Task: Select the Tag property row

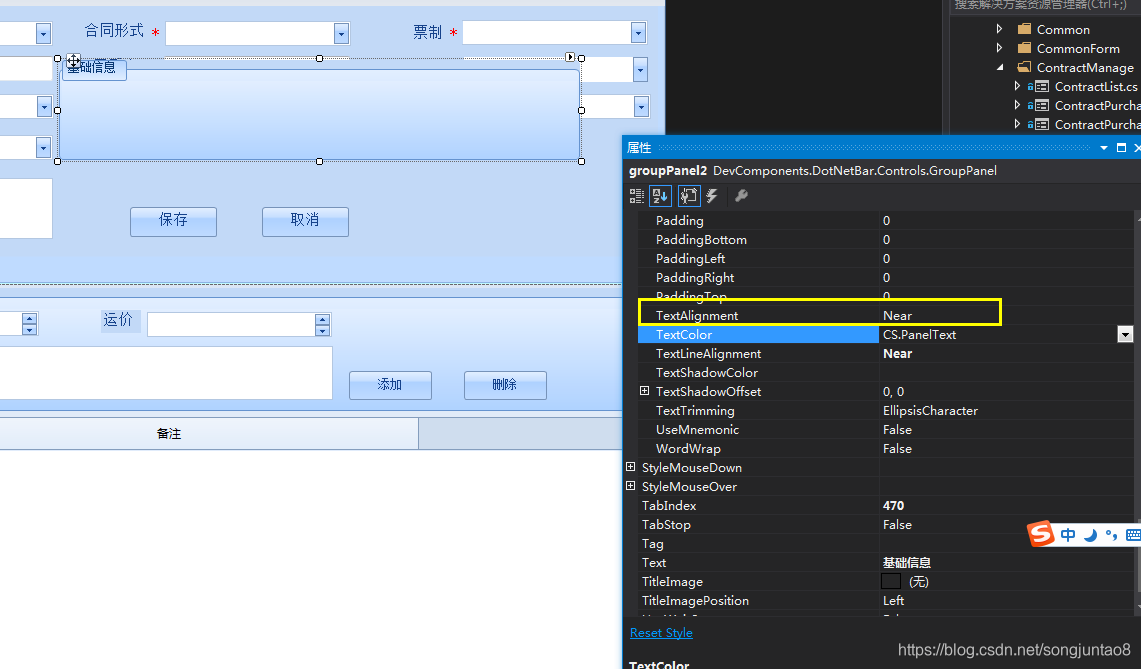Action: tap(886, 543)
